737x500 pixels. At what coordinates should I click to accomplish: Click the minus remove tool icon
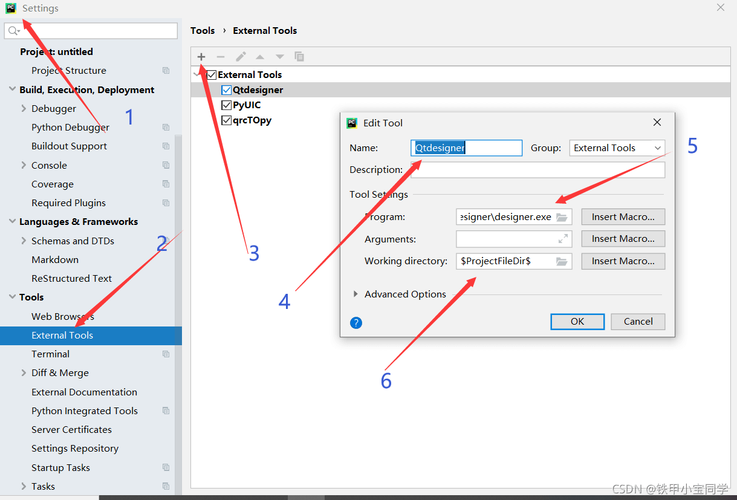click(x=220, y=57)
